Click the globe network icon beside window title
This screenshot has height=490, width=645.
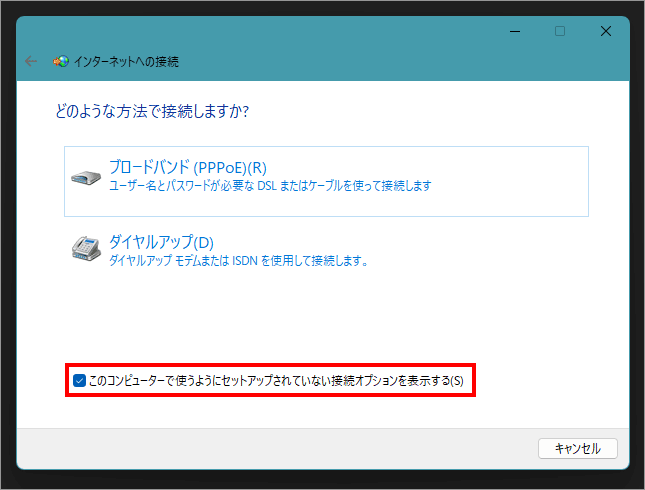coord(61,61)
